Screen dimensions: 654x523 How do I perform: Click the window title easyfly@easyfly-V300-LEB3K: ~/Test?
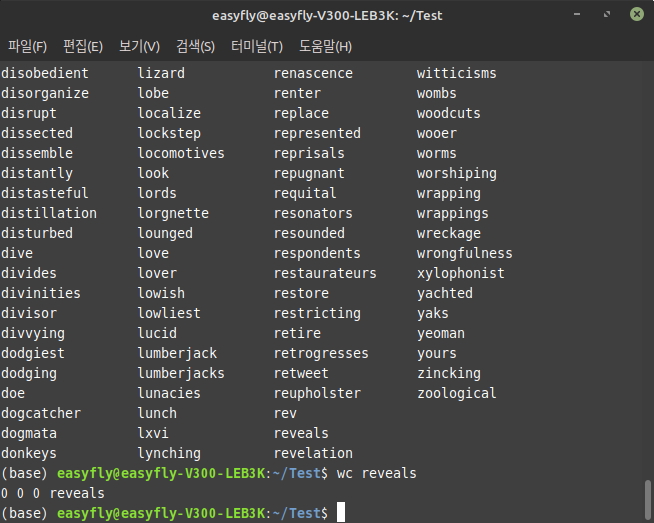click(327, 15)
